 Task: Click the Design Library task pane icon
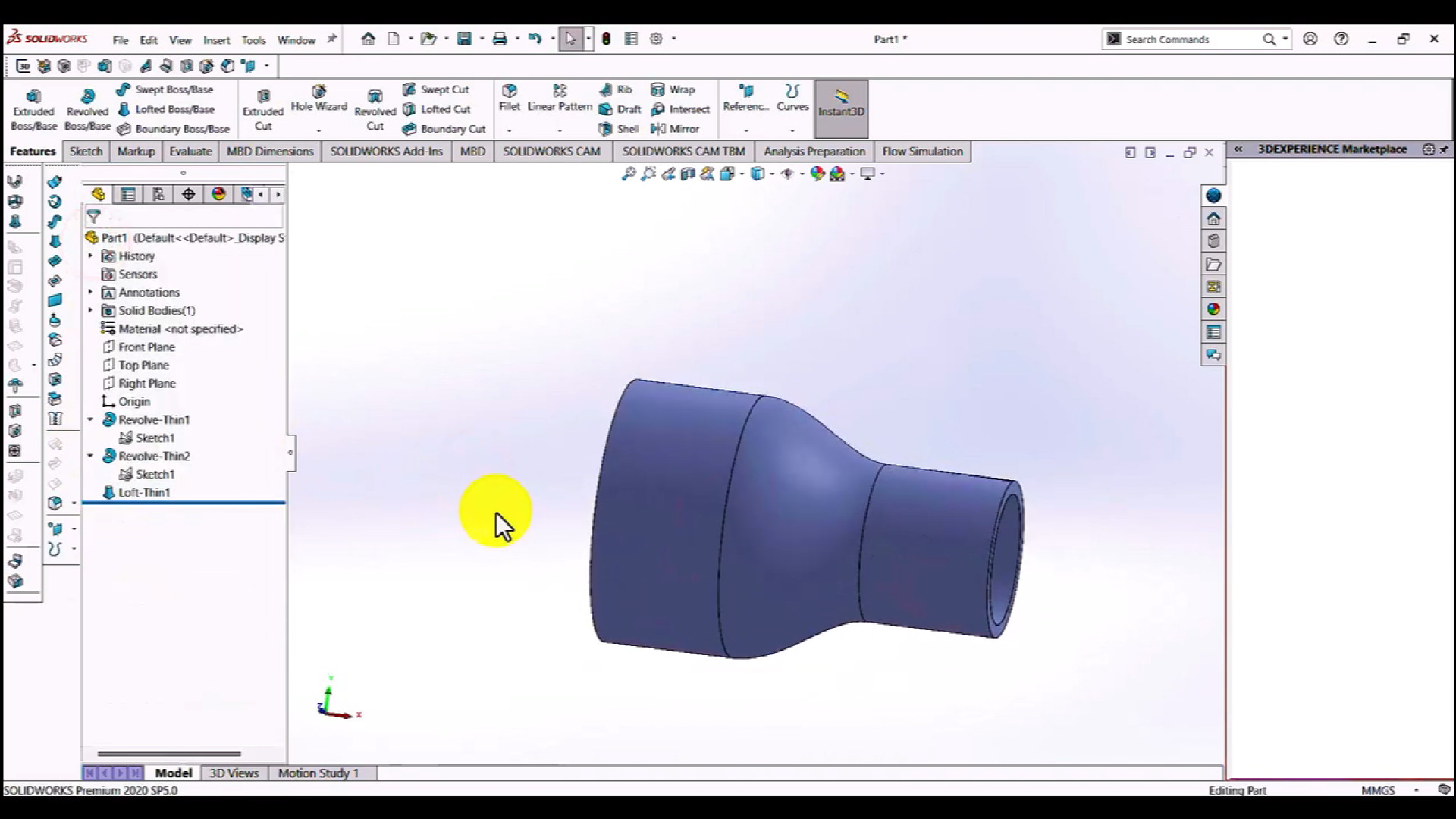click(x=1213, y=241)
